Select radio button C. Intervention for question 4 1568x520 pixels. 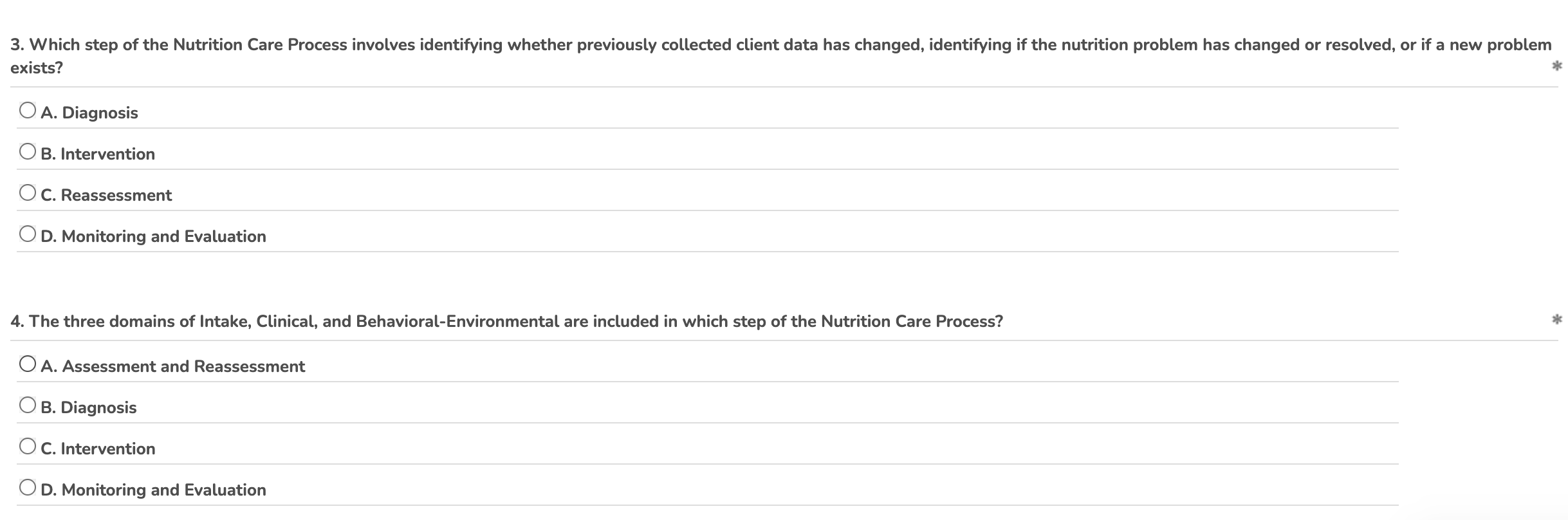pyautogui.click(x=27, y=447)
